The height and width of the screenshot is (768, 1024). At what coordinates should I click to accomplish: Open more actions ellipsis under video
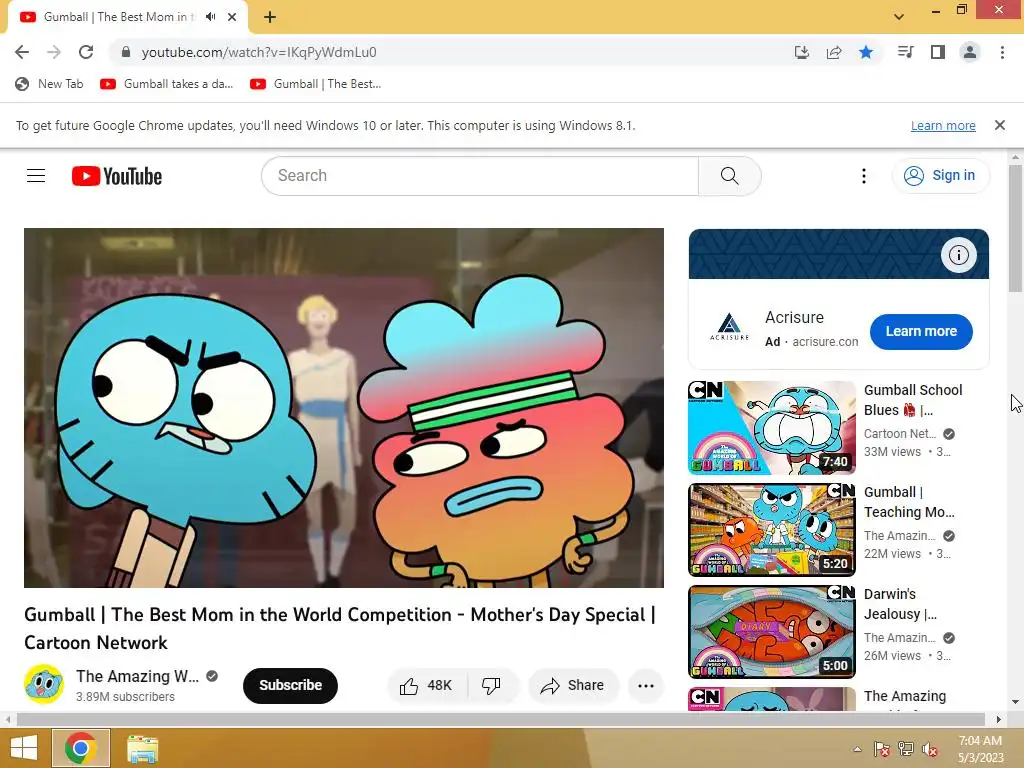[646, 685]
